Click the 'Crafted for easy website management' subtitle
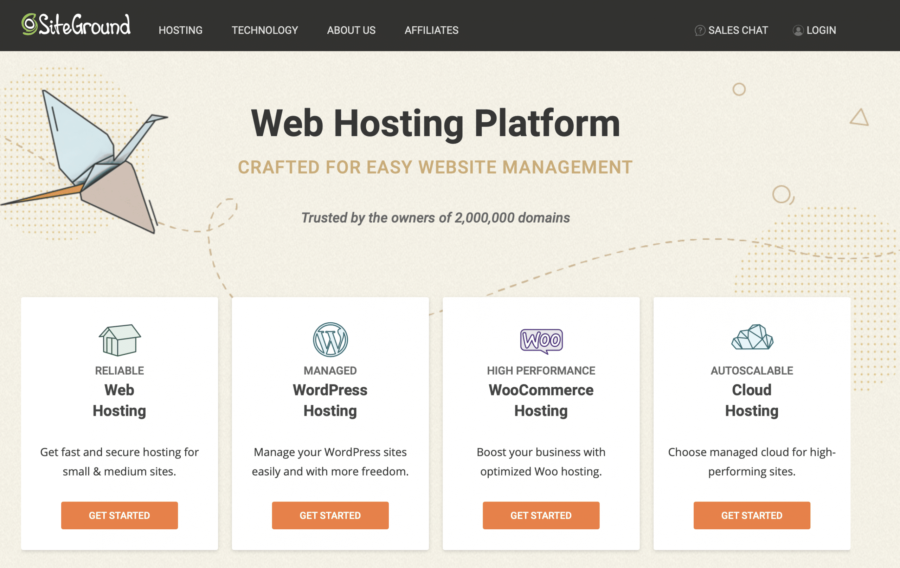This screenshot has width=900, height=568. (x=435, y=168)
